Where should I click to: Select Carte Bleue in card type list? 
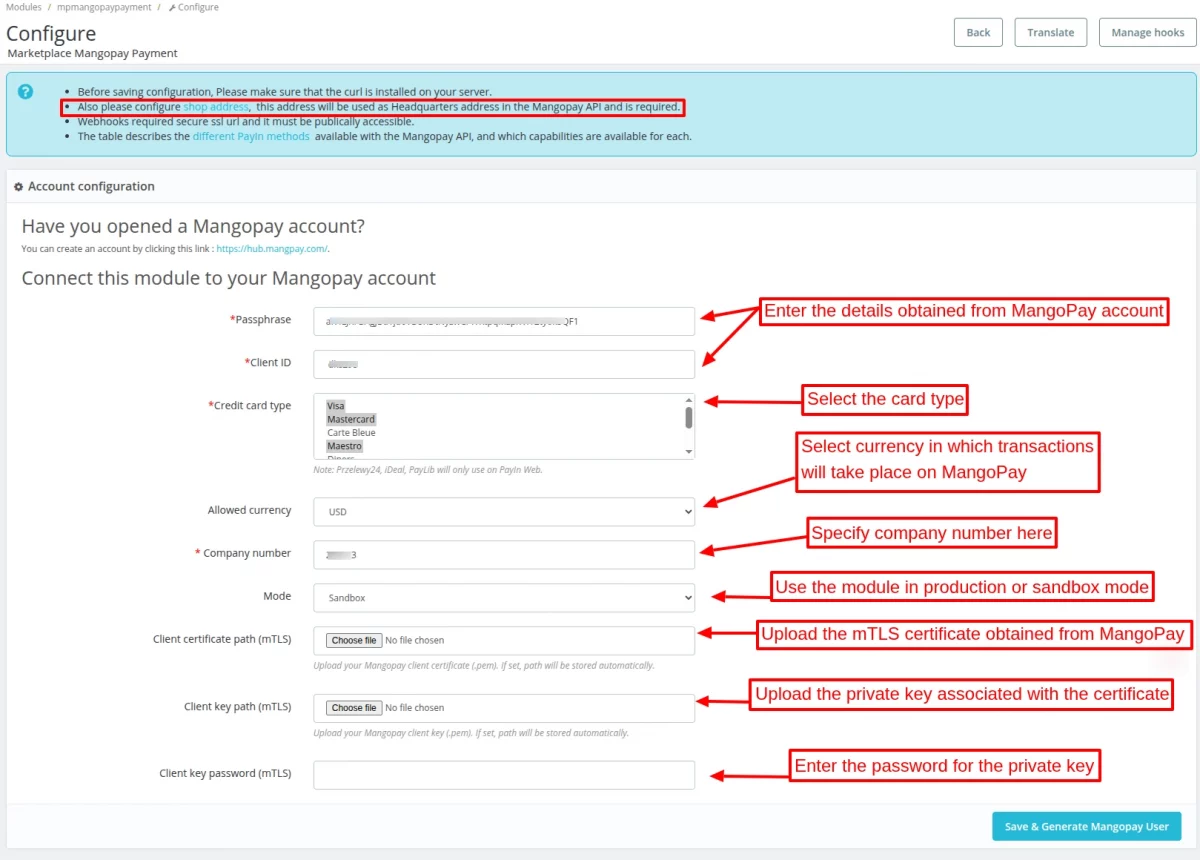point(351,432)
